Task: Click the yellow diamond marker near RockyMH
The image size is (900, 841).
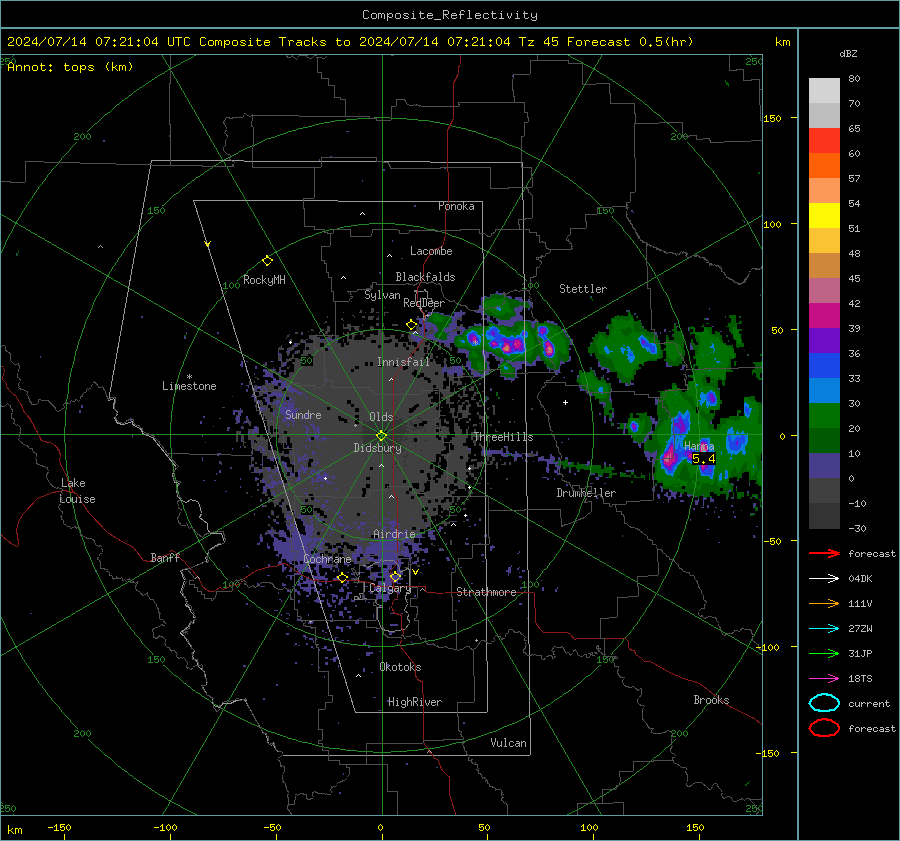Action: [x=267, y=261]
